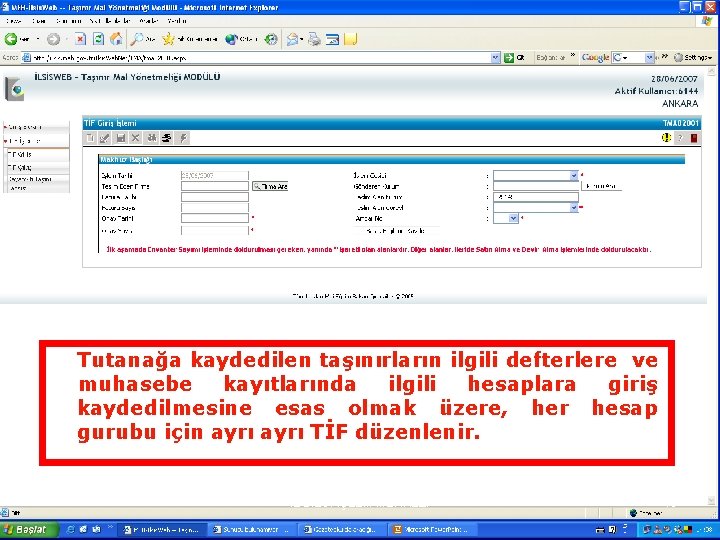This screenshot has width=720, height=540.
Task: Open the Back button history dropdown arrow
Action: (38, 39)
